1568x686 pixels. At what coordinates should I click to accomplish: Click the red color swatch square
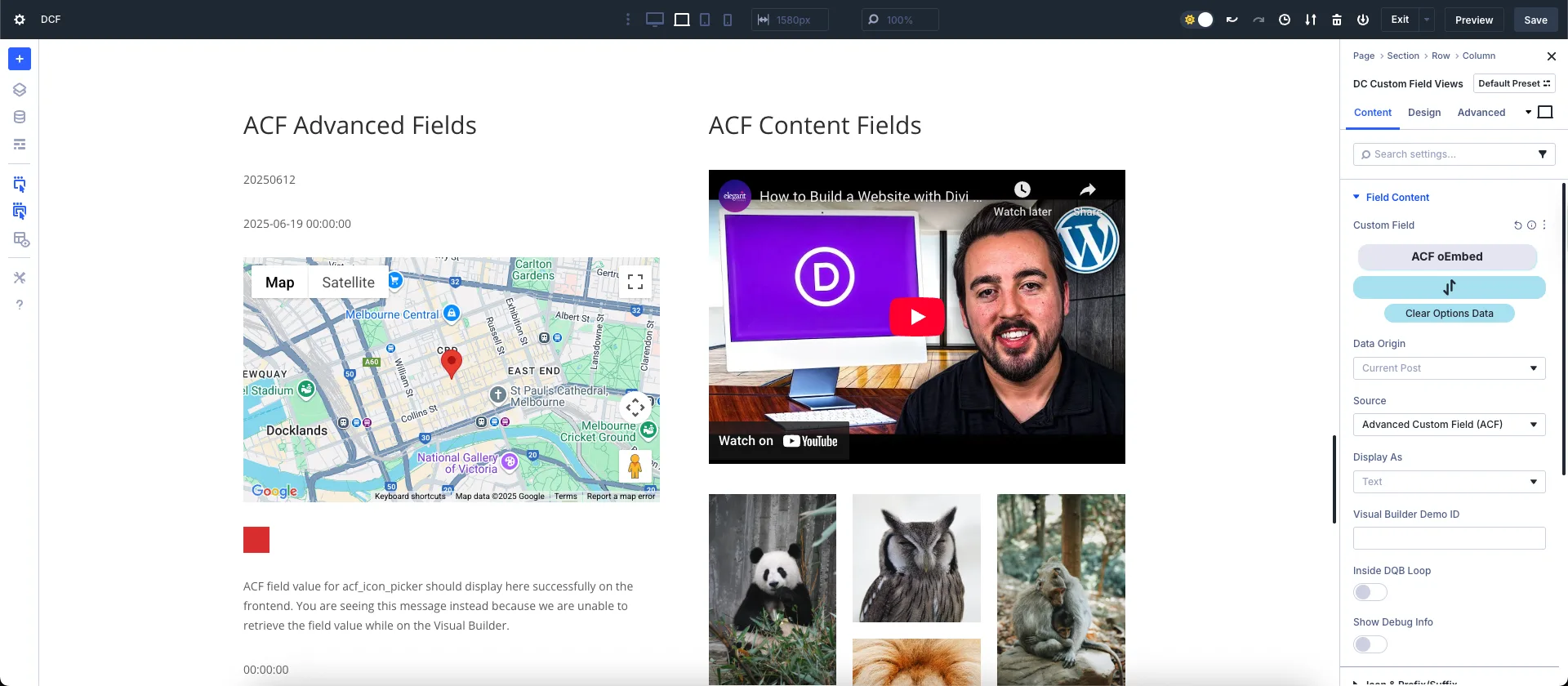(x=256, y=540)
